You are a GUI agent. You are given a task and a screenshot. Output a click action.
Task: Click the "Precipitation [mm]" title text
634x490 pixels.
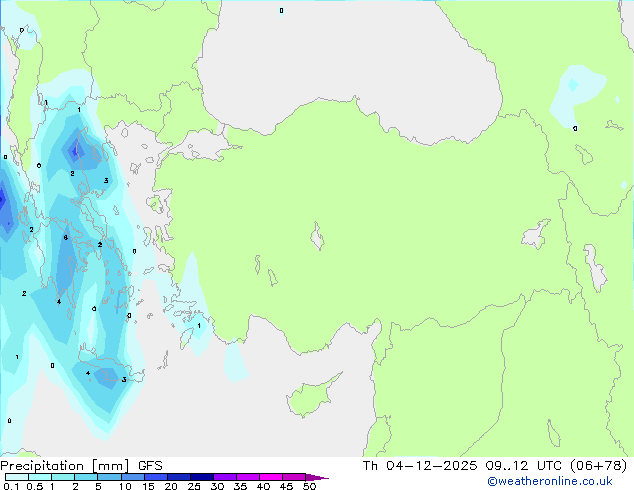(64, 466)
